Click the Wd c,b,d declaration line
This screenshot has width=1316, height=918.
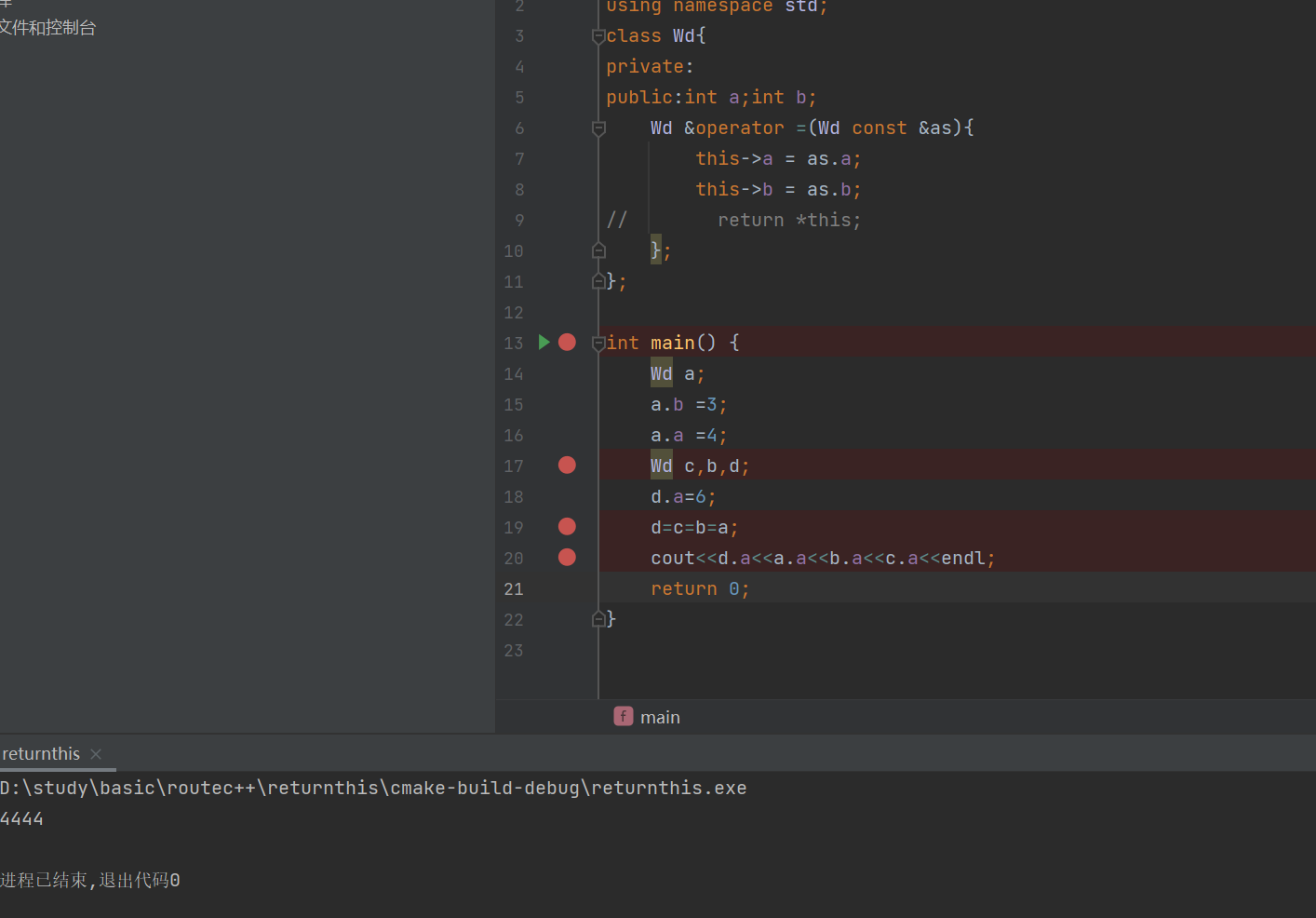coord(700,466)
